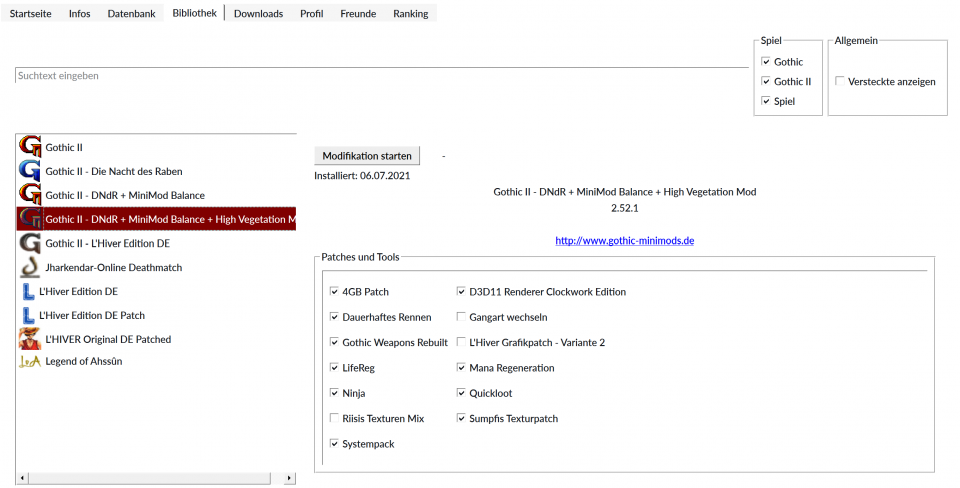960x488 pixels.
Task: Uncheck Mana Regeneration
Action: point(461,367)
